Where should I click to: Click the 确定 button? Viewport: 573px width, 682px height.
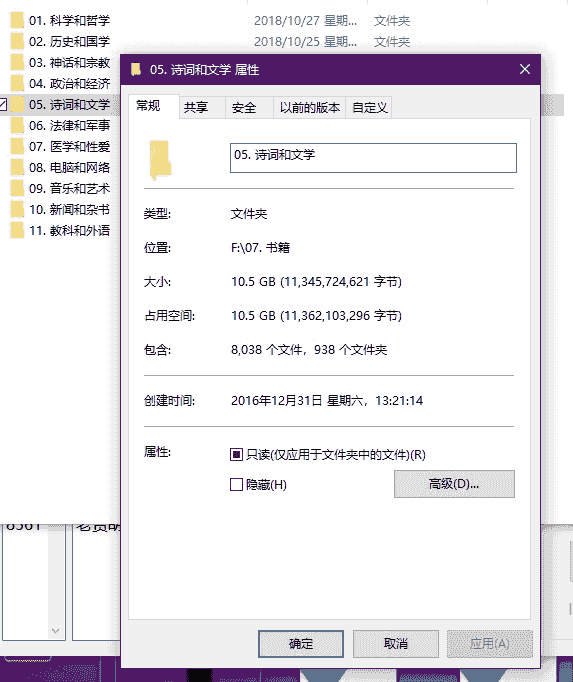click(301, 644)
